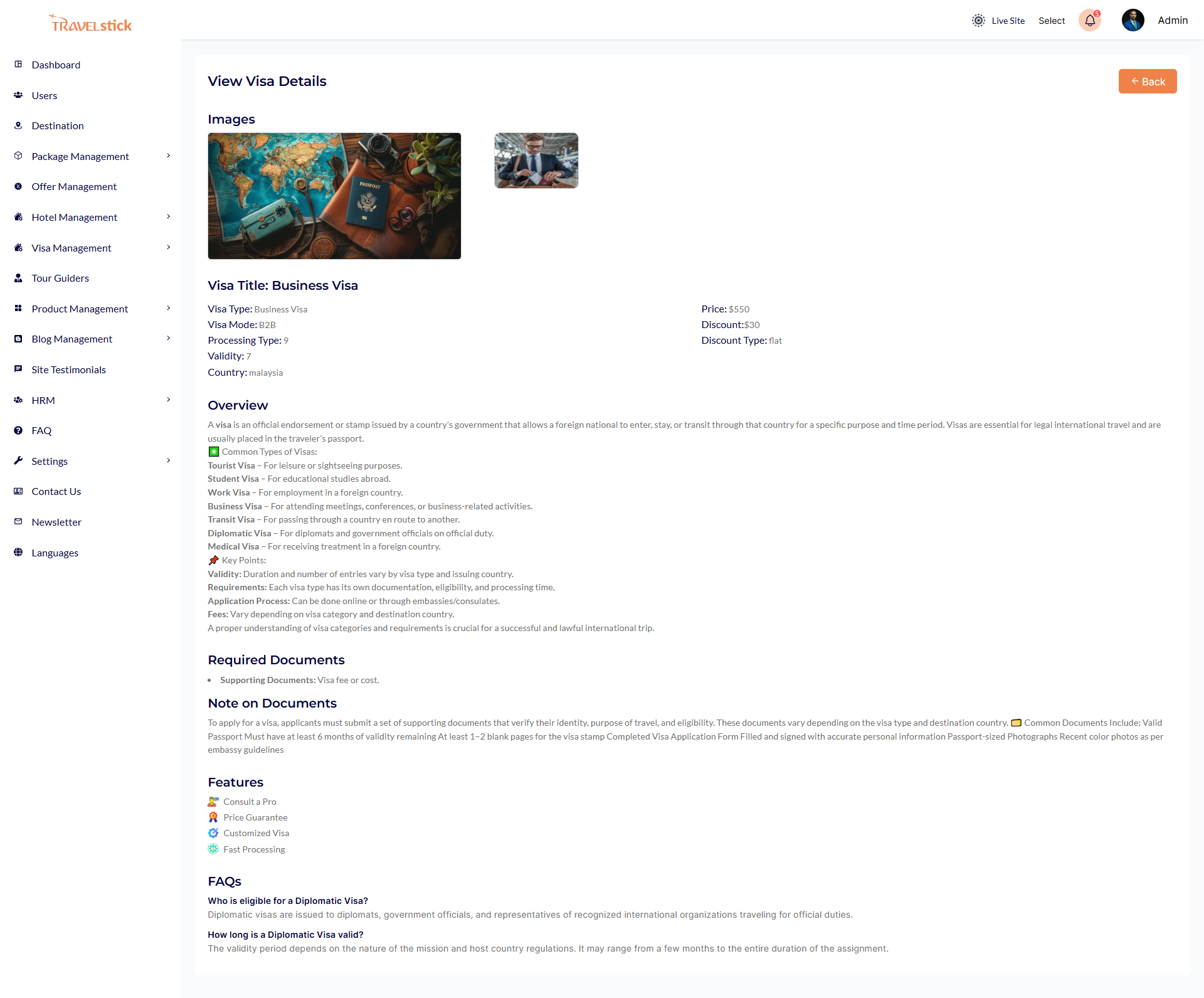1204x998 pixels.
Task: Expand the Blog Management chevron
Action: click(168, 338)
